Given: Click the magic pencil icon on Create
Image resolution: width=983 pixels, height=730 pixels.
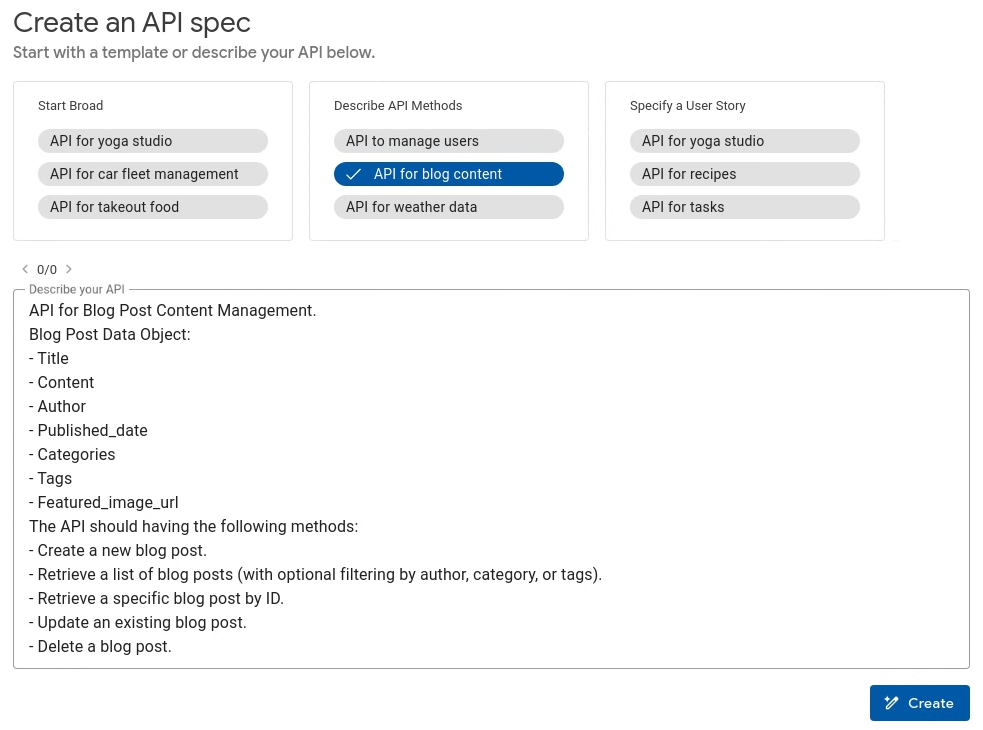Looking at the screenshot, I should pyautogui.click(x=891, y=703).
